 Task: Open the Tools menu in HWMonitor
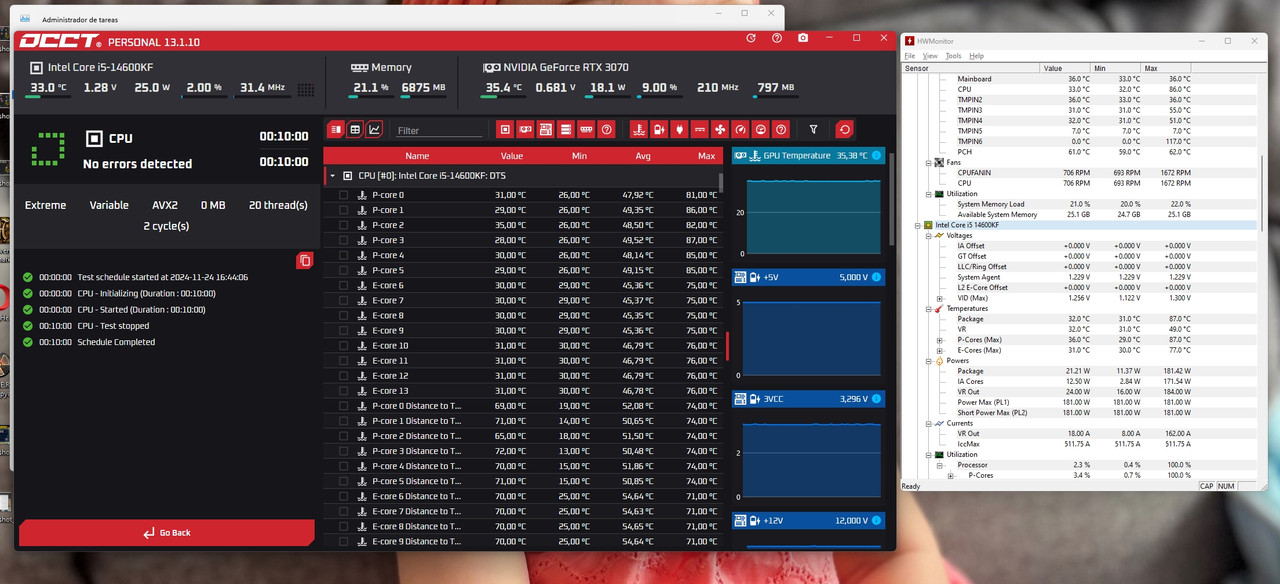pyautogui.click(x=953, y=56)
